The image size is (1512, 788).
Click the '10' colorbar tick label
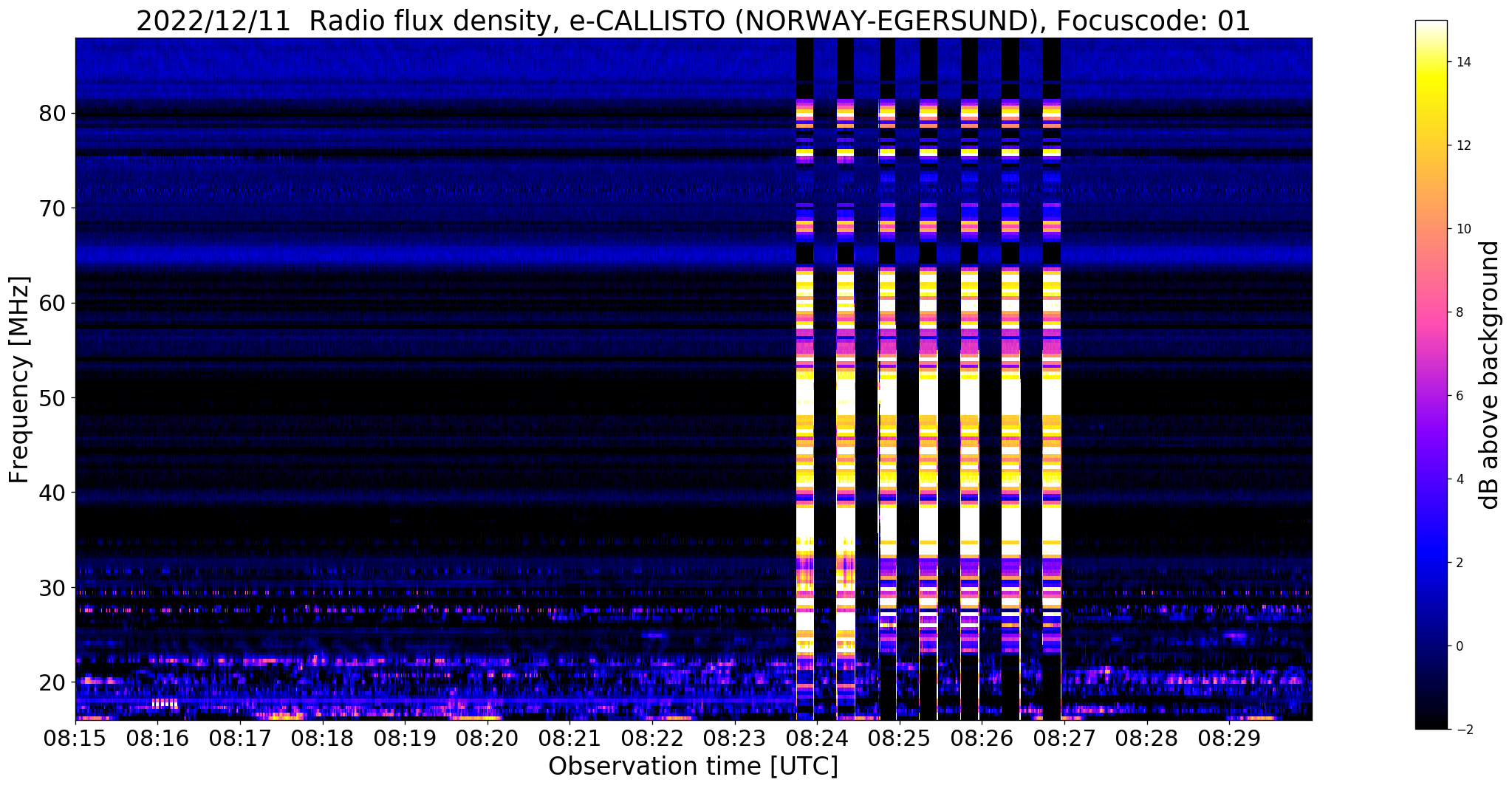pyautogui.click(x=1463, y=229)
